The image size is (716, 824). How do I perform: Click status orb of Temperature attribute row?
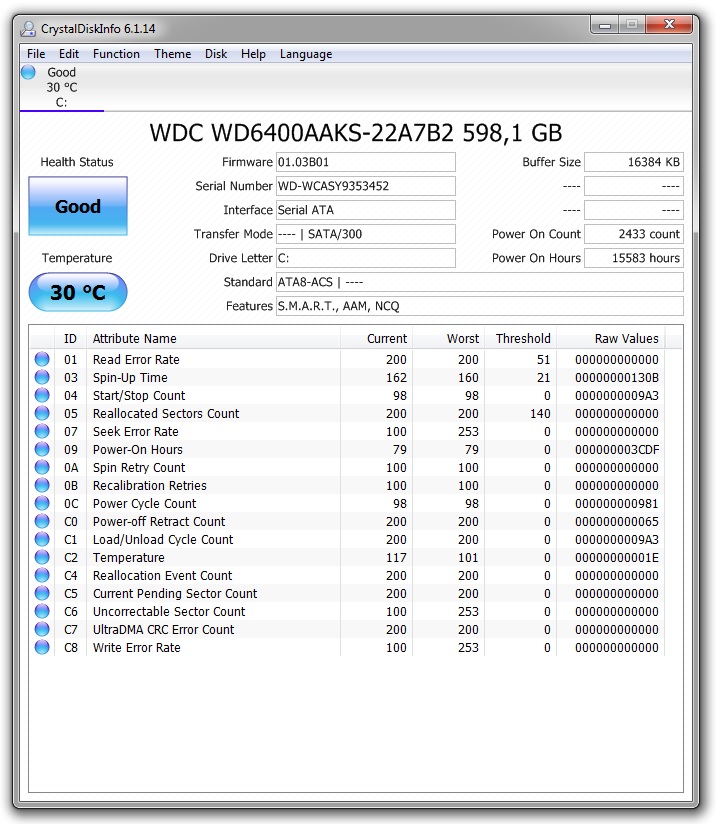42,557
